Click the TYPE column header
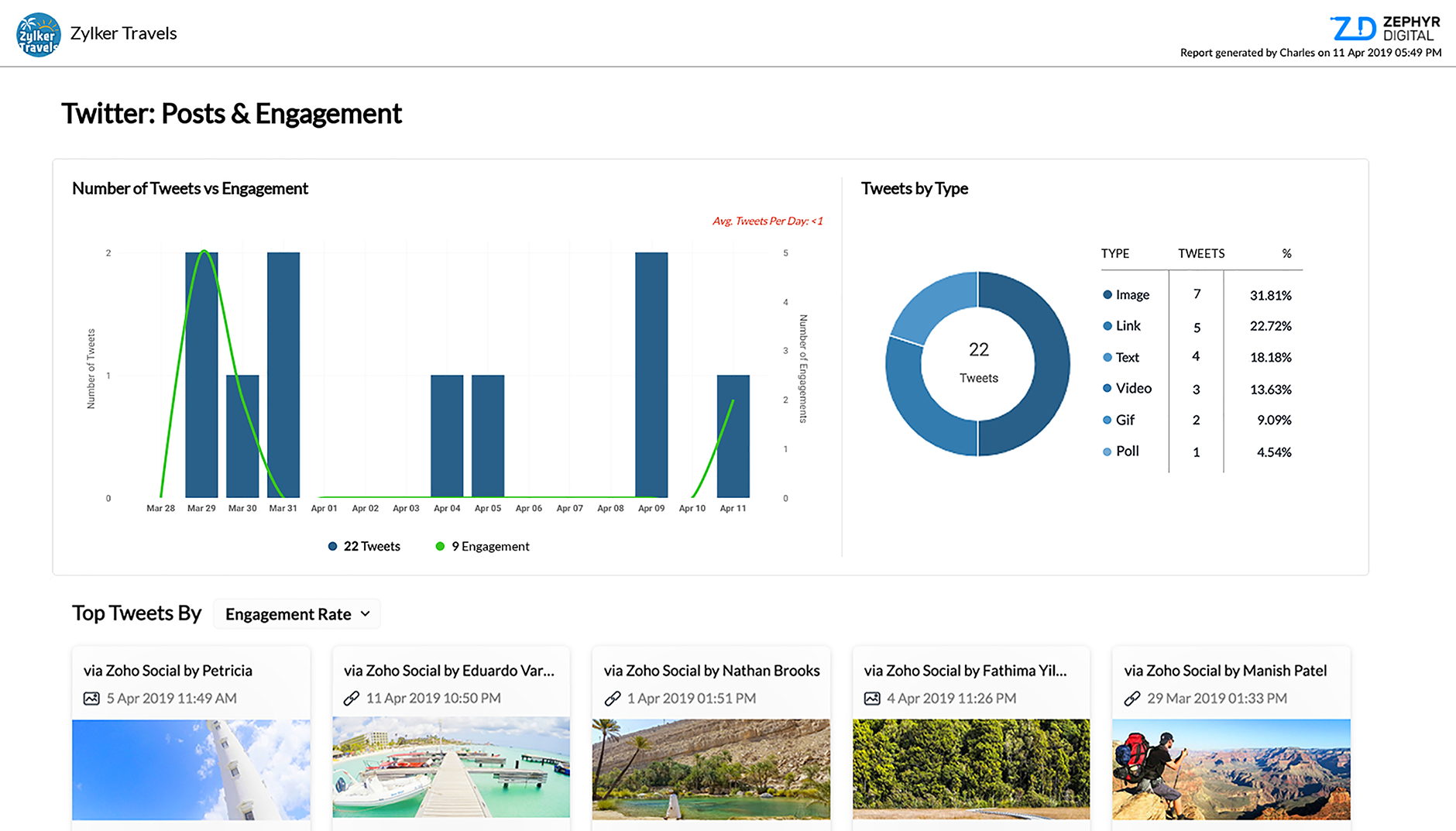1456x831 pixels. 1115,254
